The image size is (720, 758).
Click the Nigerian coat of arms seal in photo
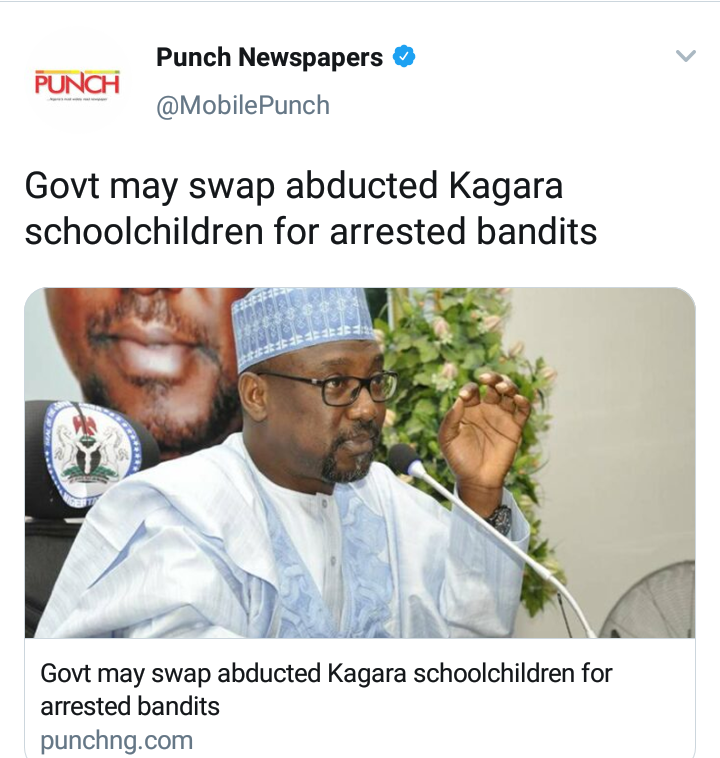90,452
